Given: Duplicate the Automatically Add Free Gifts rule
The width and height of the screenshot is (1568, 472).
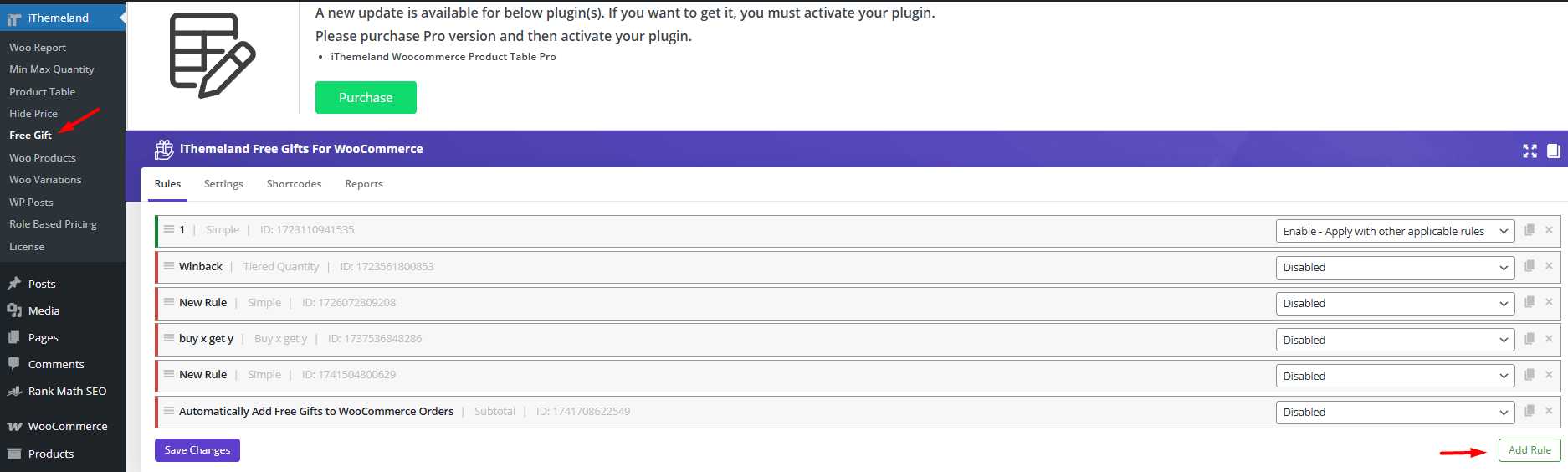Looking at the screenshot, I should (1529, 411).
